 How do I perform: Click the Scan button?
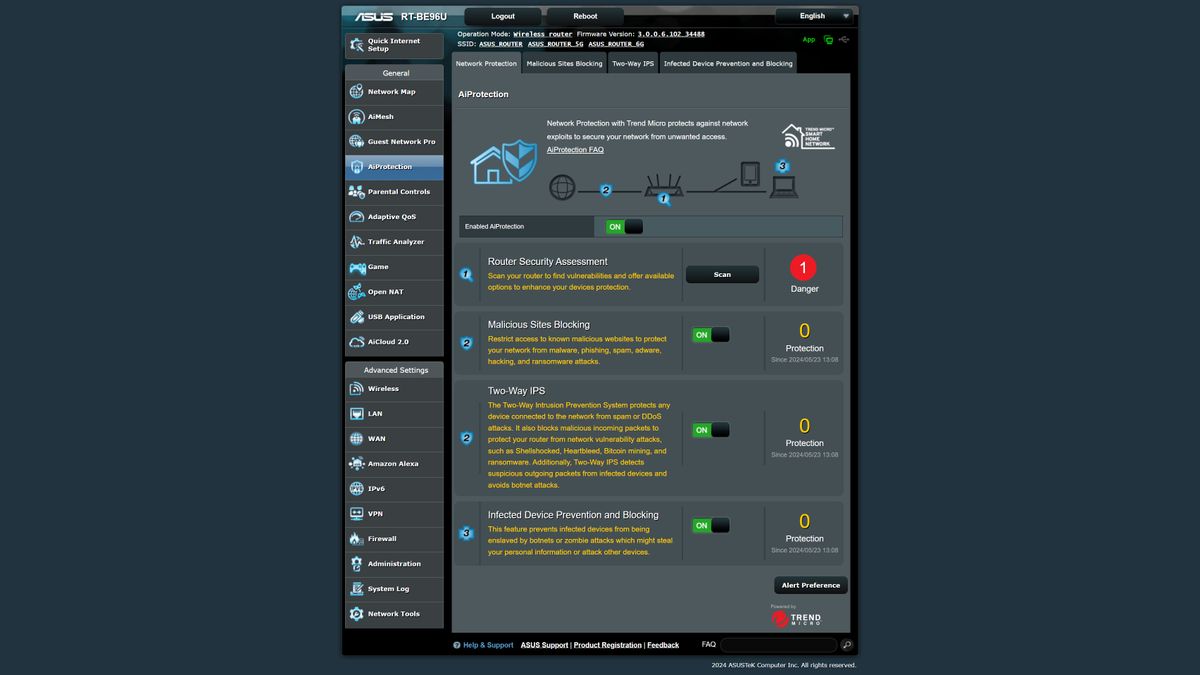click(722, 274)
